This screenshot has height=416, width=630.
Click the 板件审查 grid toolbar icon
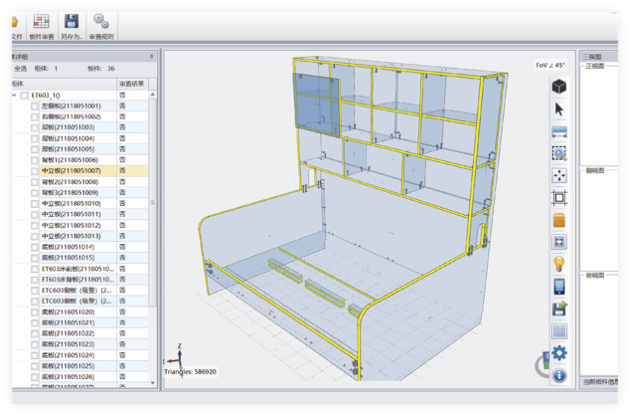pos(41,21)
